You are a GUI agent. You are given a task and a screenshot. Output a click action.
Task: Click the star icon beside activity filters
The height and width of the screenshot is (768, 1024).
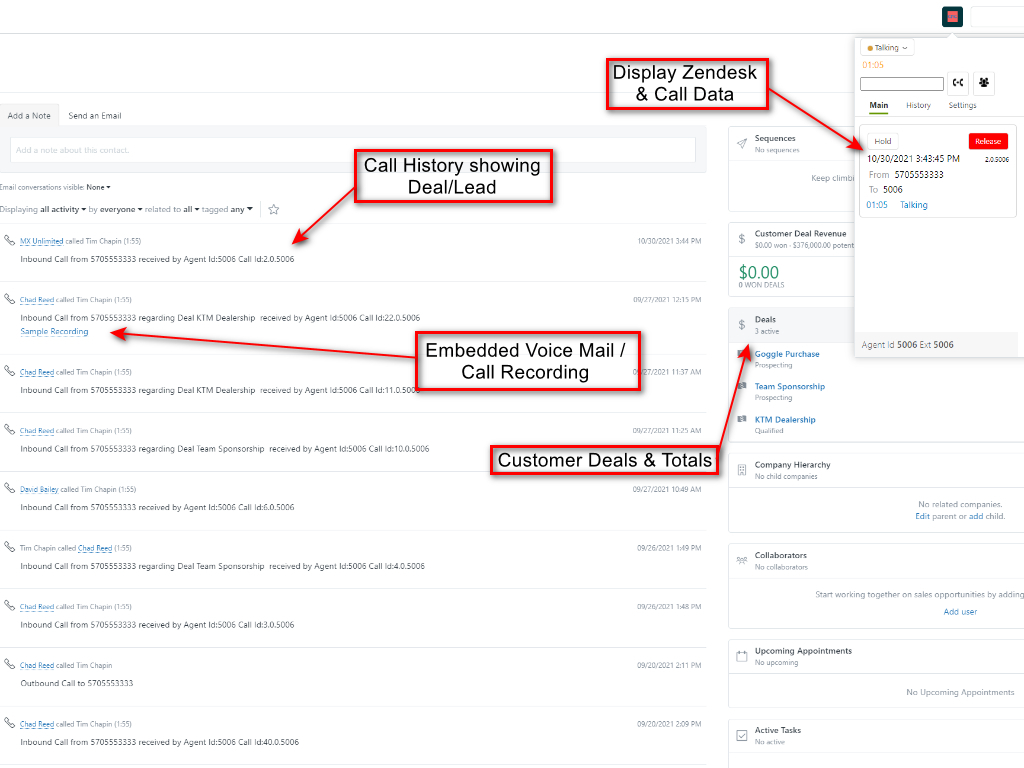pos(273,209)
